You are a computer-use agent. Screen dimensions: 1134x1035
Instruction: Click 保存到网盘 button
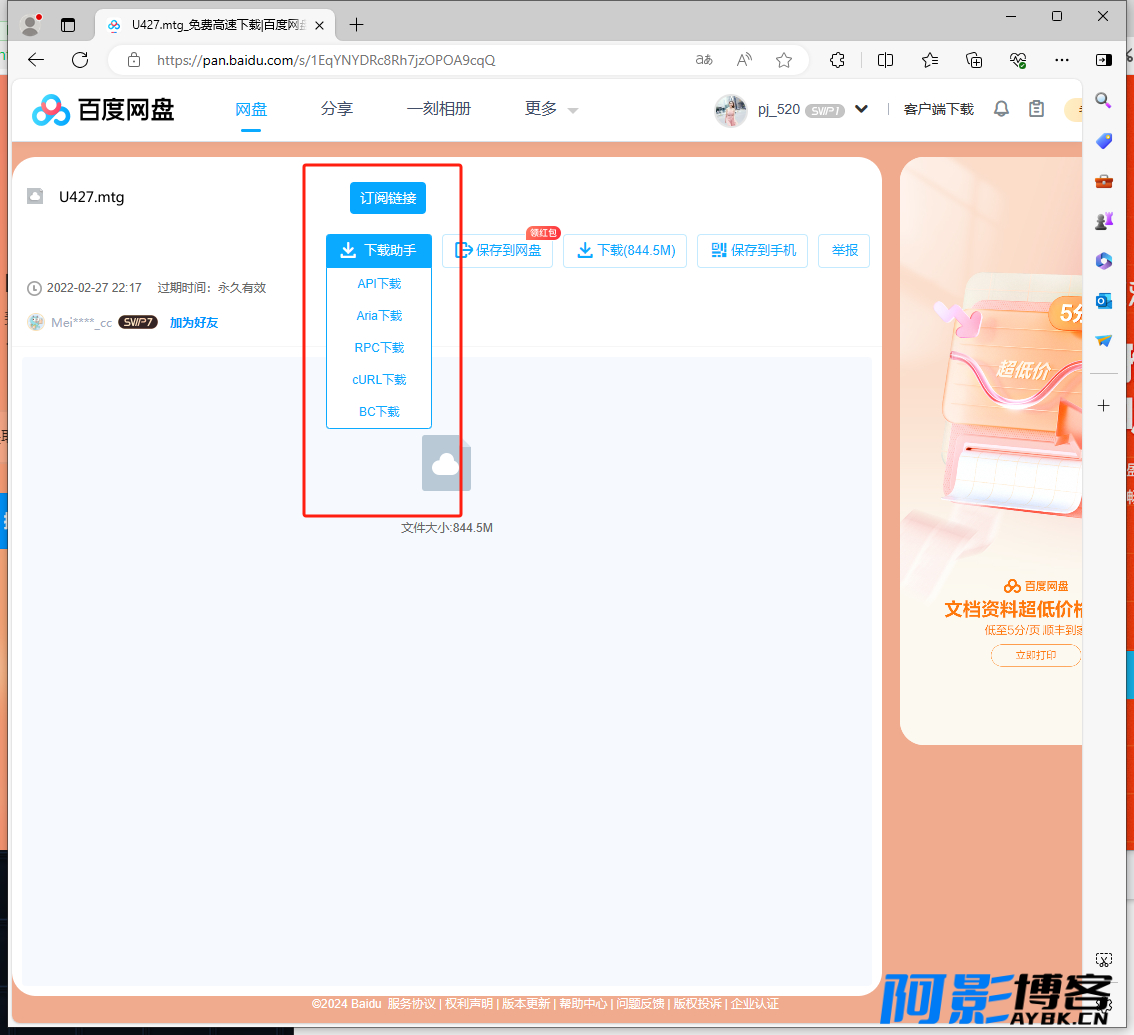click(x=498, y=250)
